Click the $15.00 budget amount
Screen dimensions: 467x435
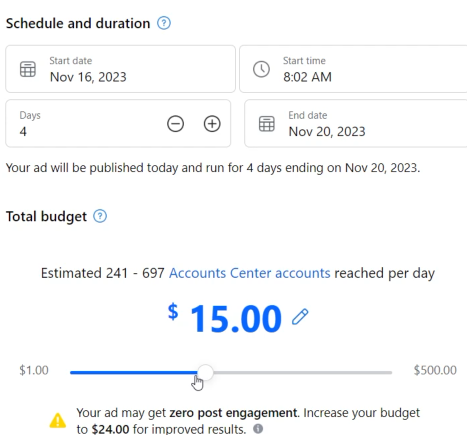pos(225,318)
